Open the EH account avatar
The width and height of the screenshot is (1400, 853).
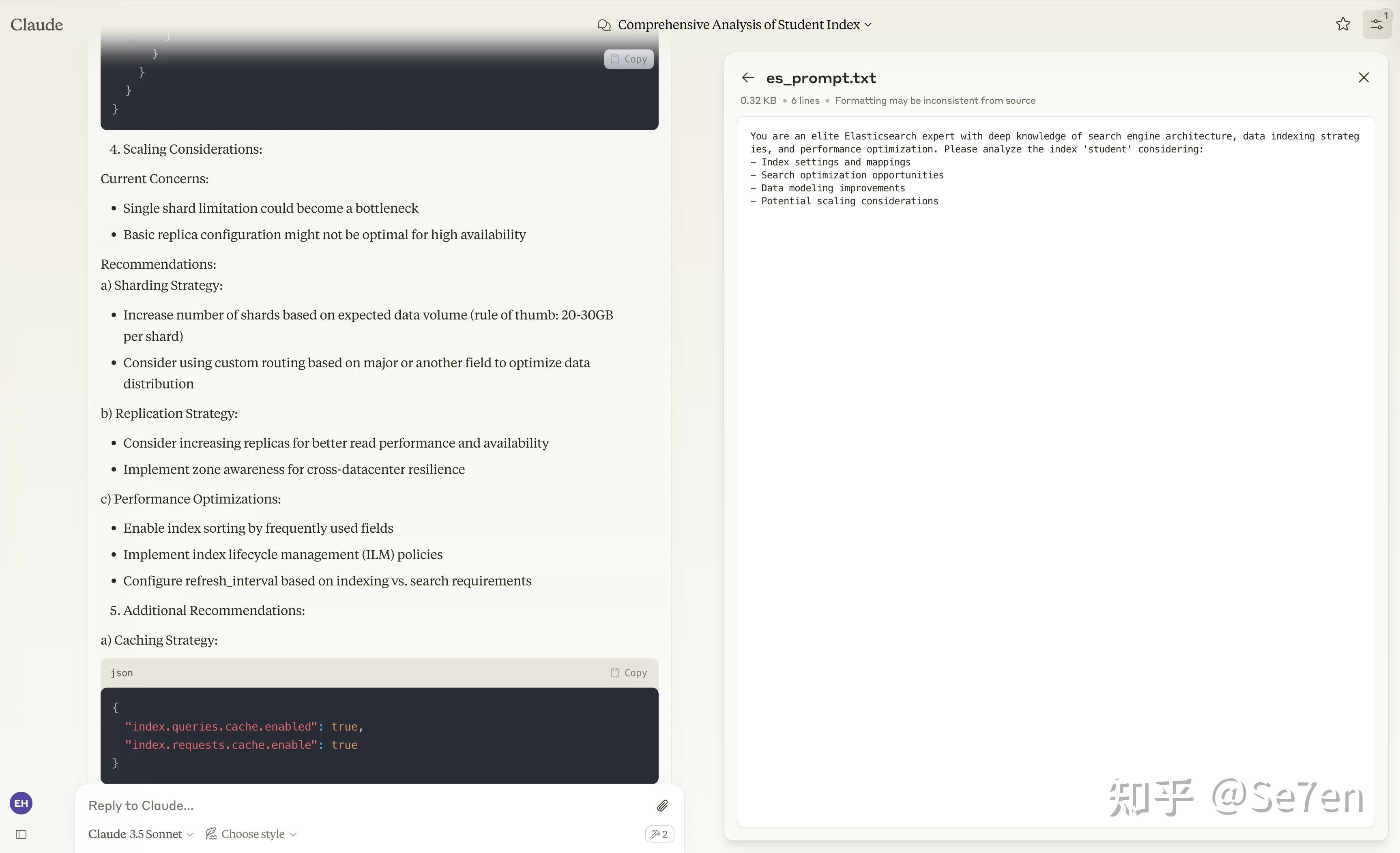pyautogui.click(x=21, y=803)
